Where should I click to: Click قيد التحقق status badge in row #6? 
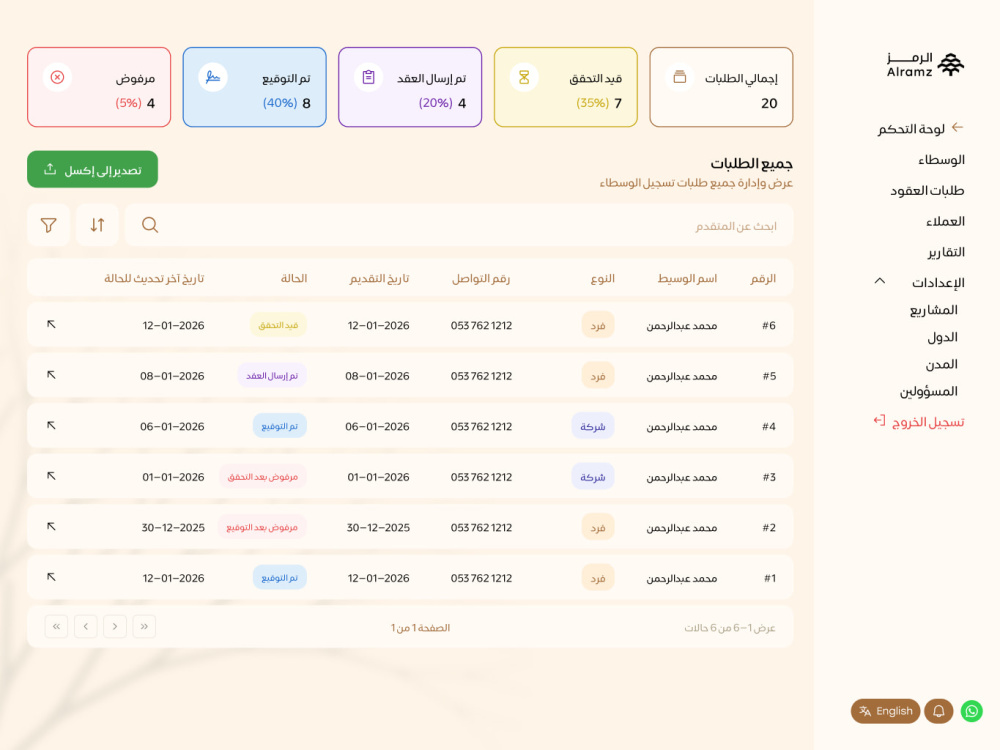click(278, 325)
